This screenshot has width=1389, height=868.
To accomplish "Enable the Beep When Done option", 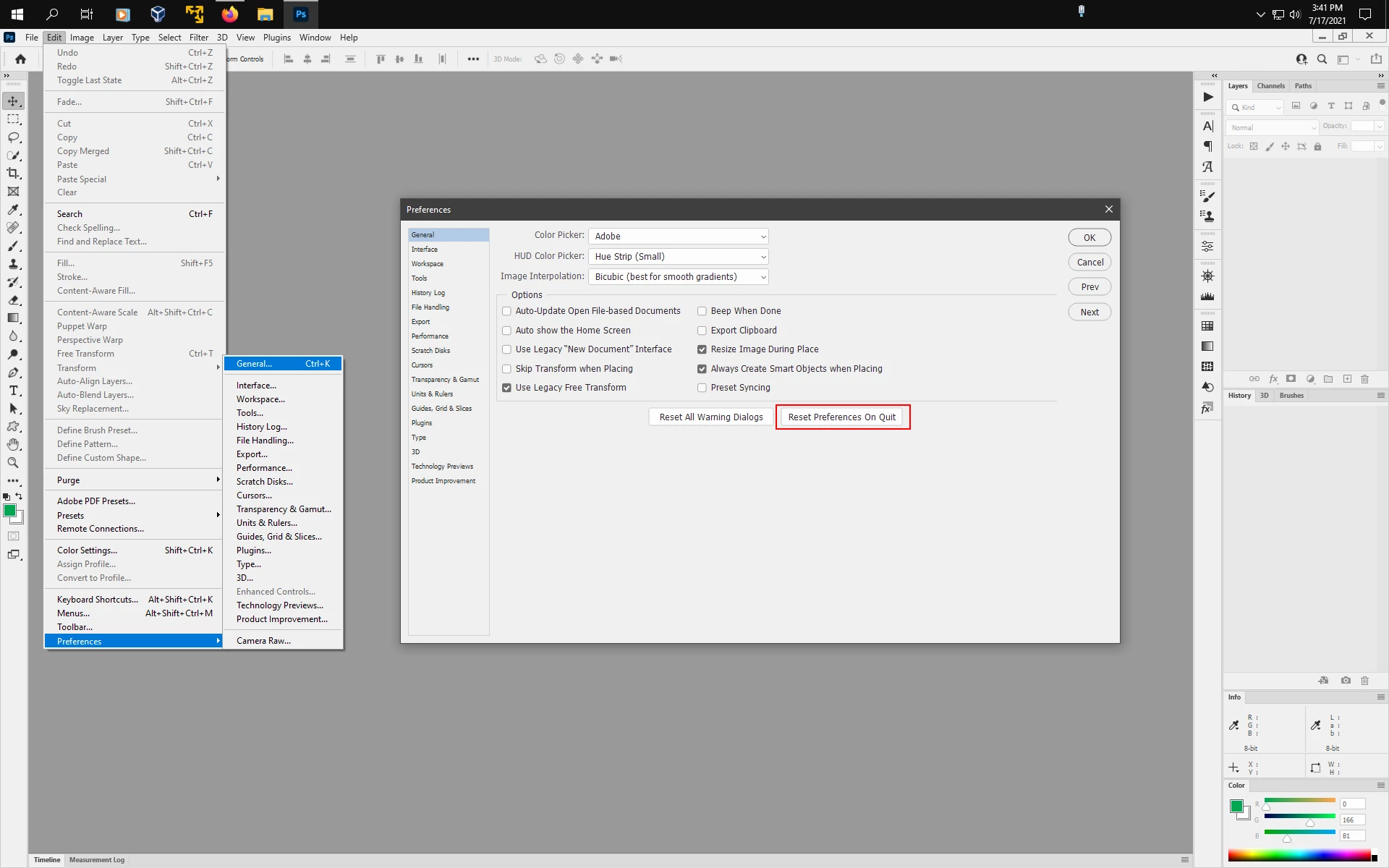I will pyautogui.click(x=702, y=311).
